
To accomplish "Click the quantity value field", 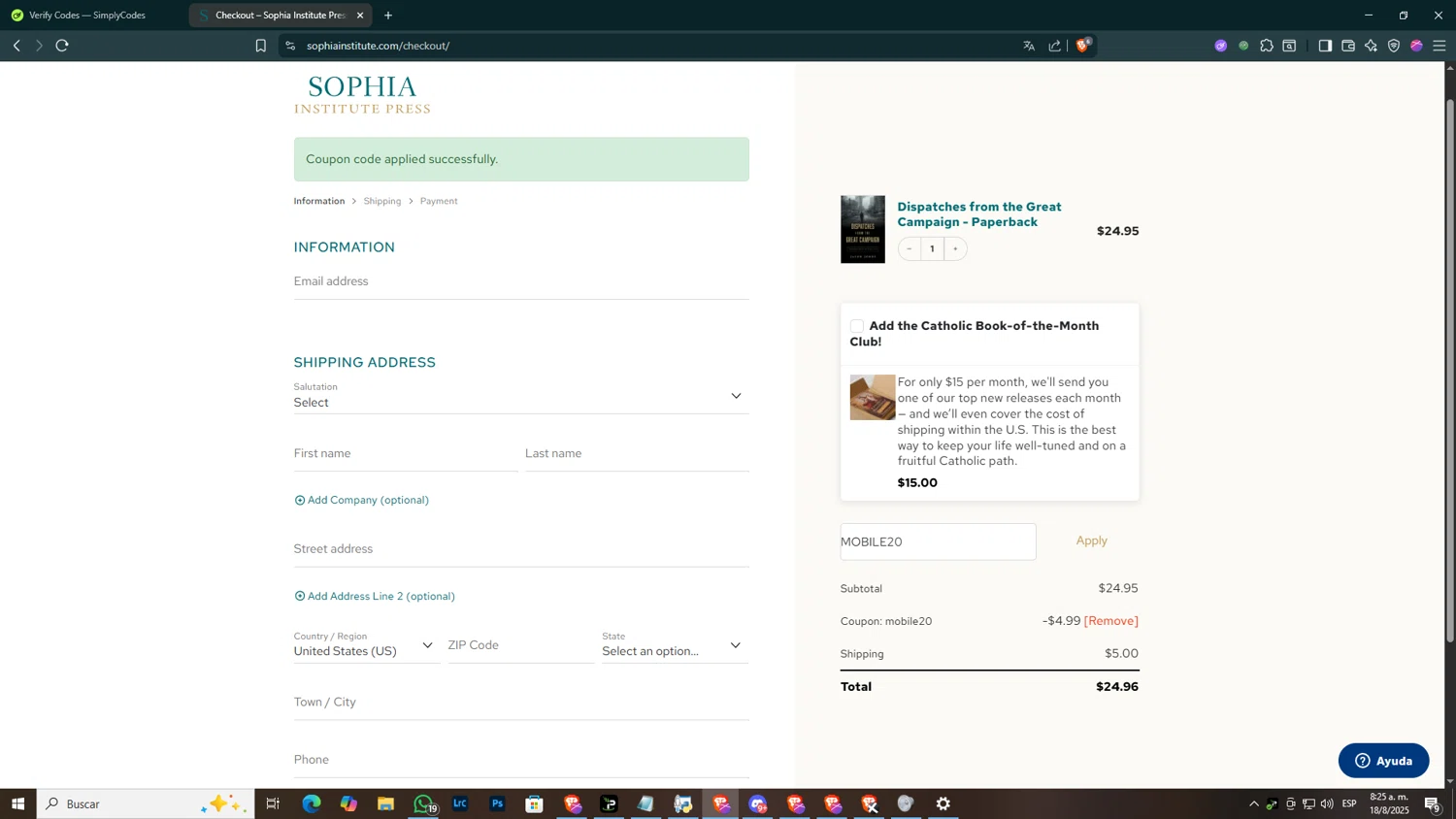I will point(932,249).
